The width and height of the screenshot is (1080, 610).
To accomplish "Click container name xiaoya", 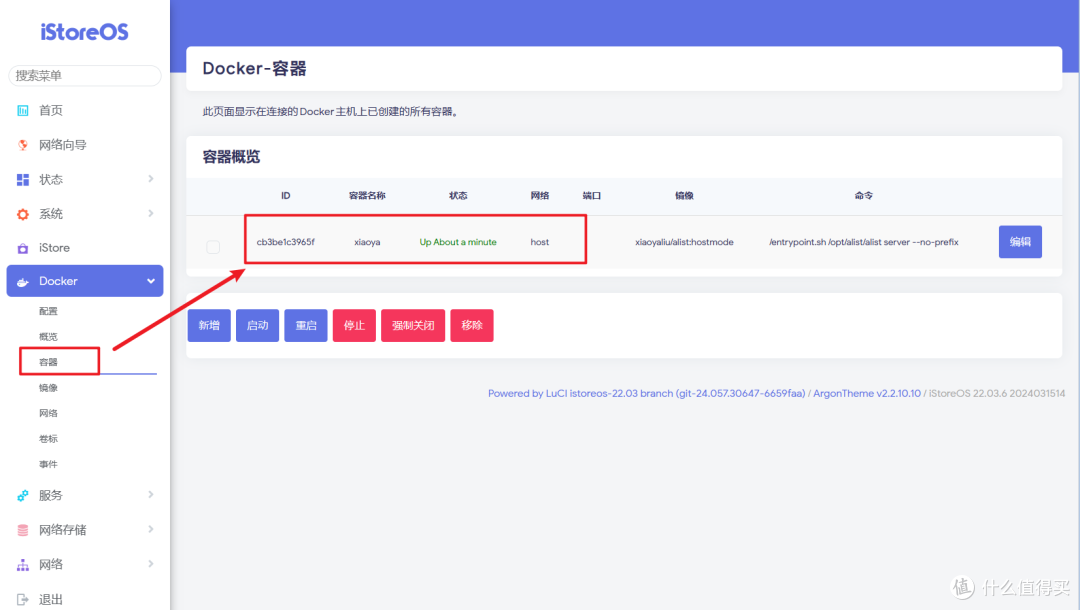I will click(367, 242).
